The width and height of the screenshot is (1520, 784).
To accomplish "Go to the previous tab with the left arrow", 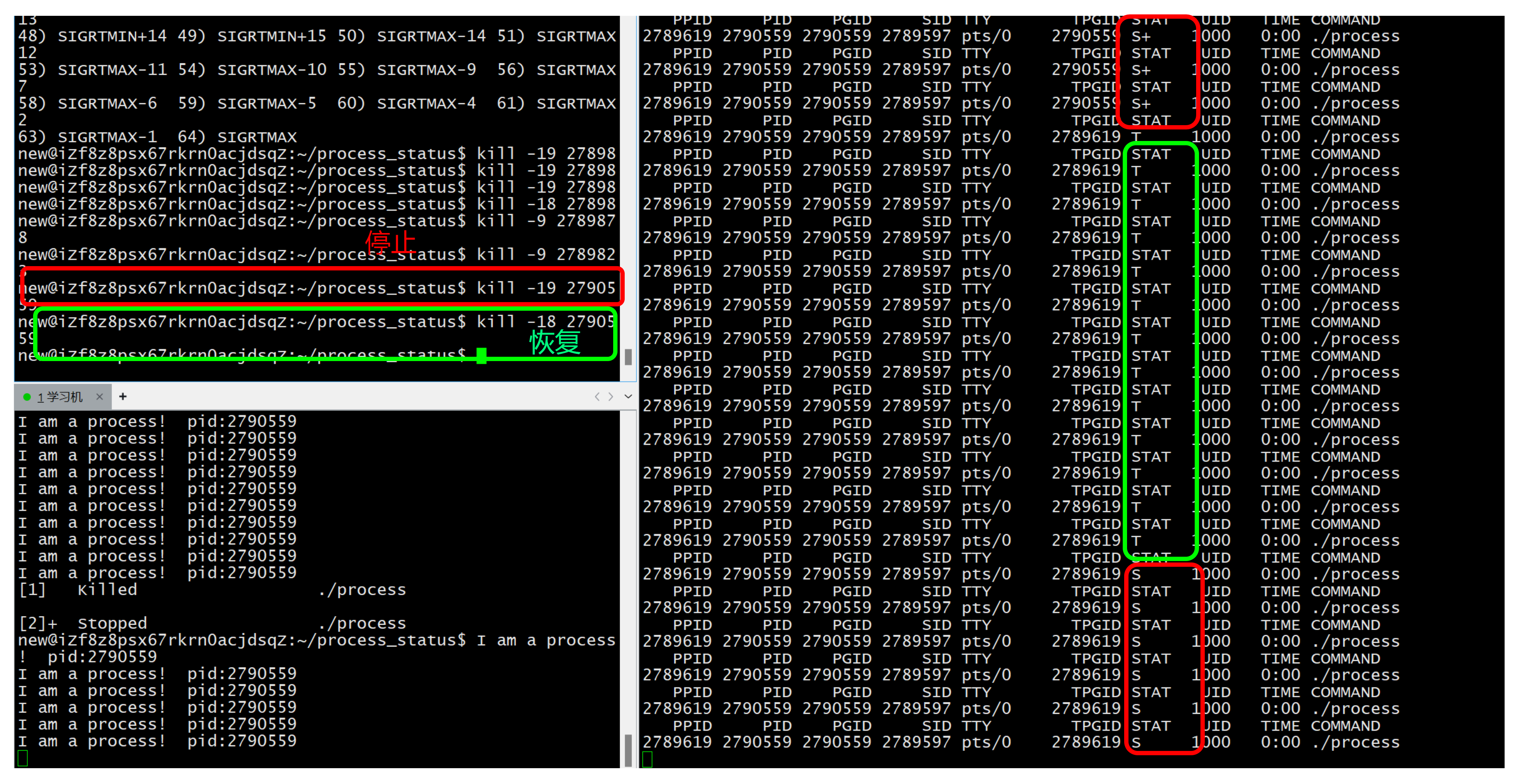I will pyautogui.click(x=597, y=396).
